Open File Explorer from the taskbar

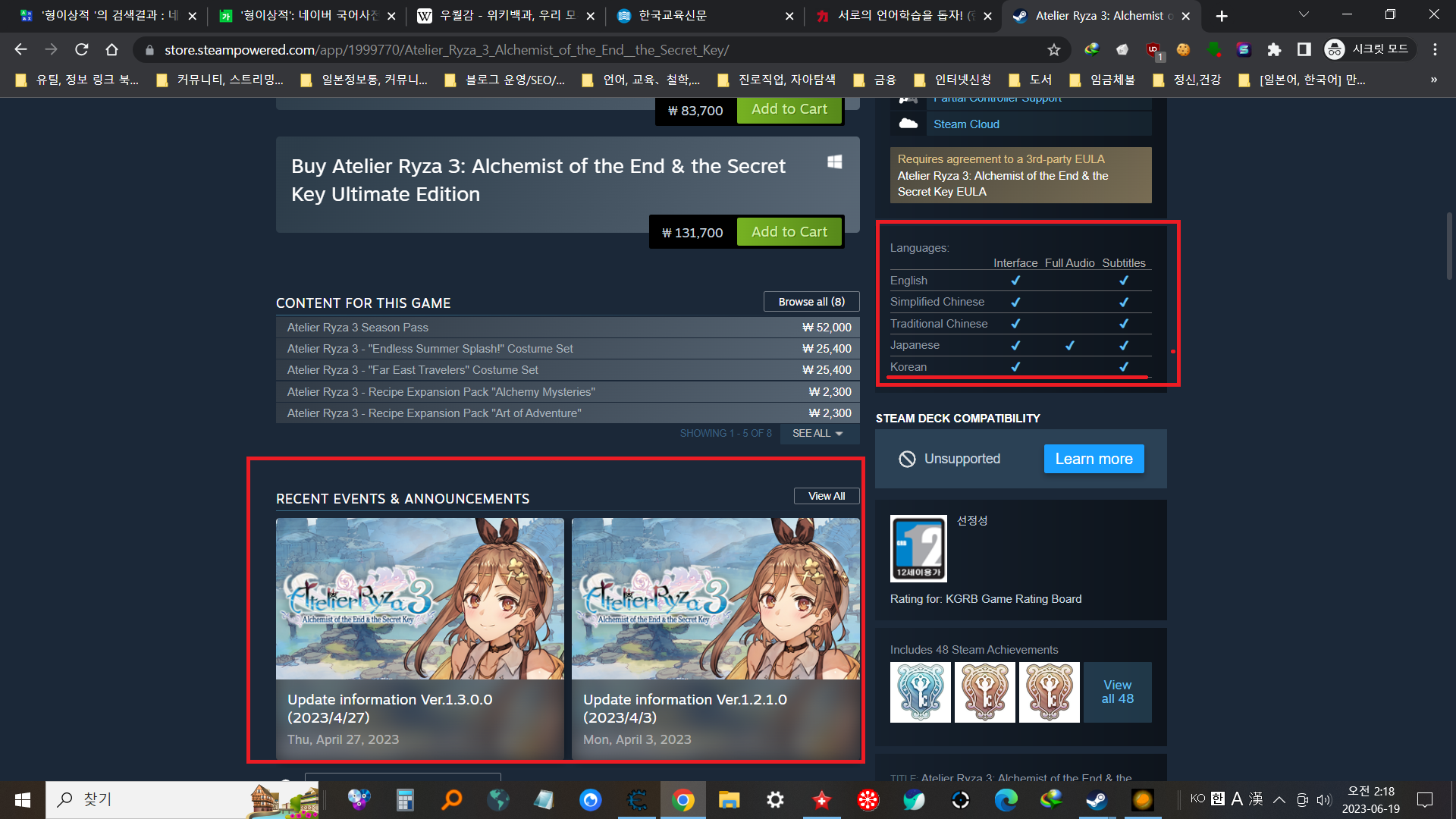pos(730,799)
